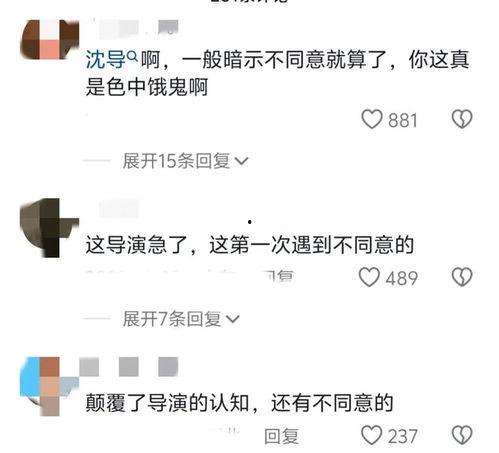Viewport: 499px width, 453px height.
Task: Open first commenter's blurred username
Action: pos(138,28)
